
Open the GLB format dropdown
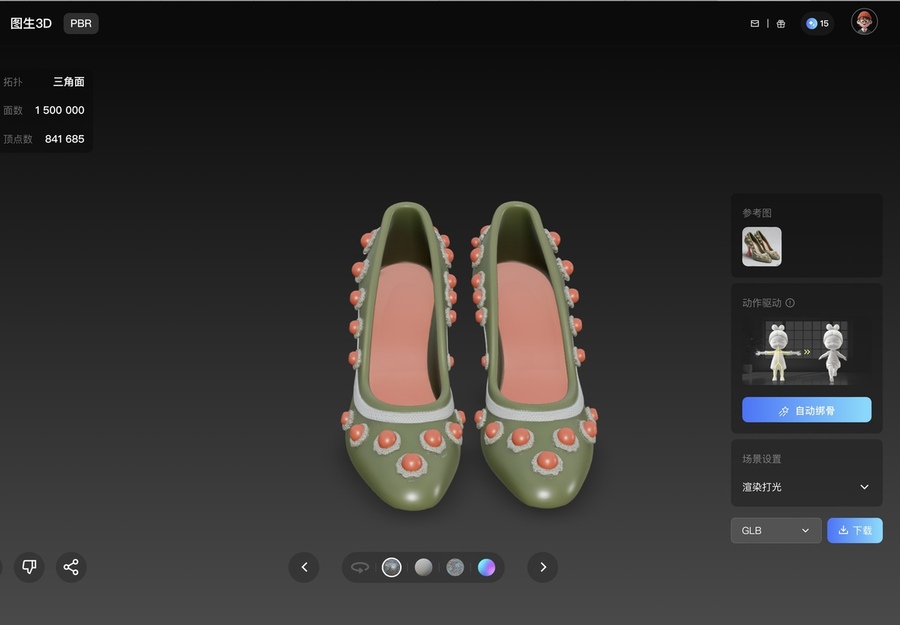coord(776,530)
